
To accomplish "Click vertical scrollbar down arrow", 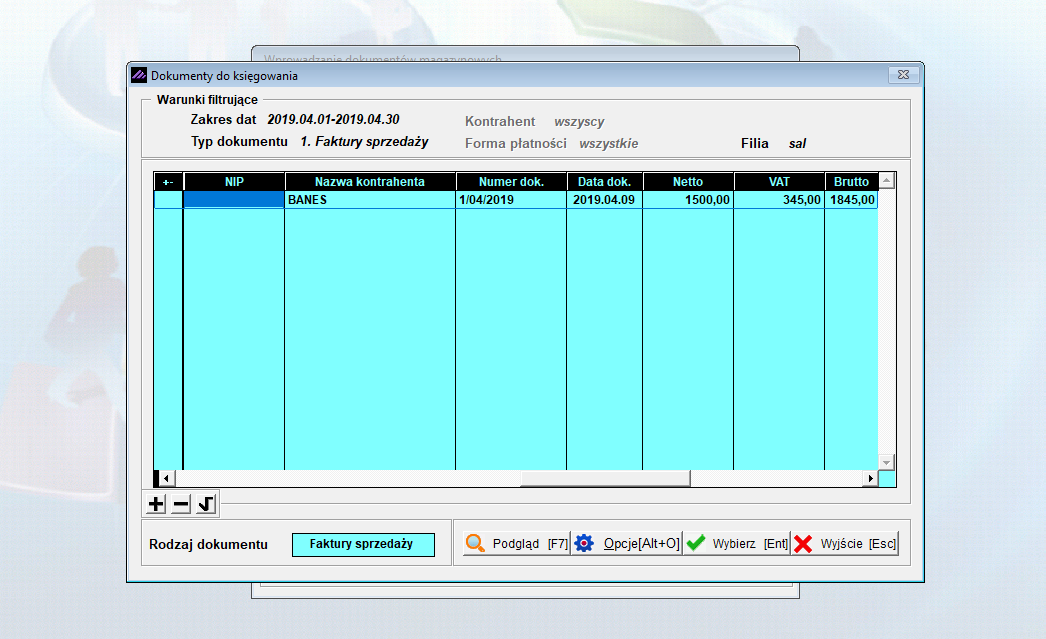I will point(887,462).
